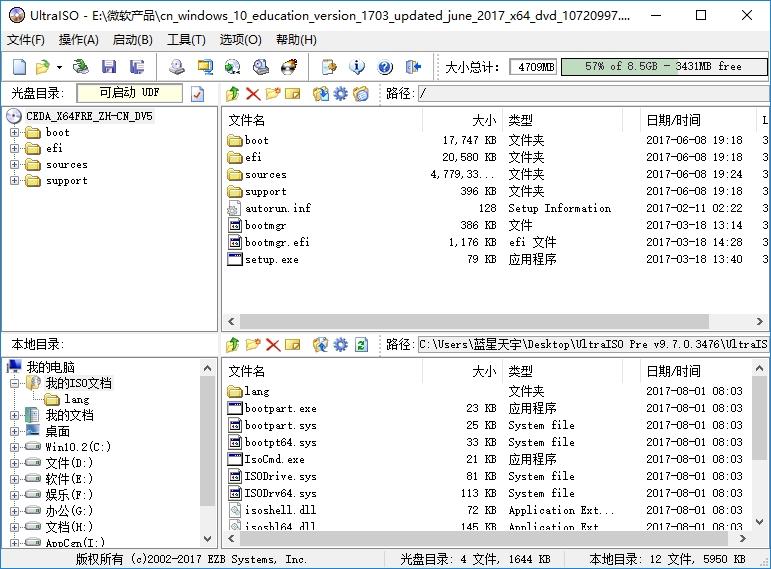Show image info with the blue i icon

357,66
